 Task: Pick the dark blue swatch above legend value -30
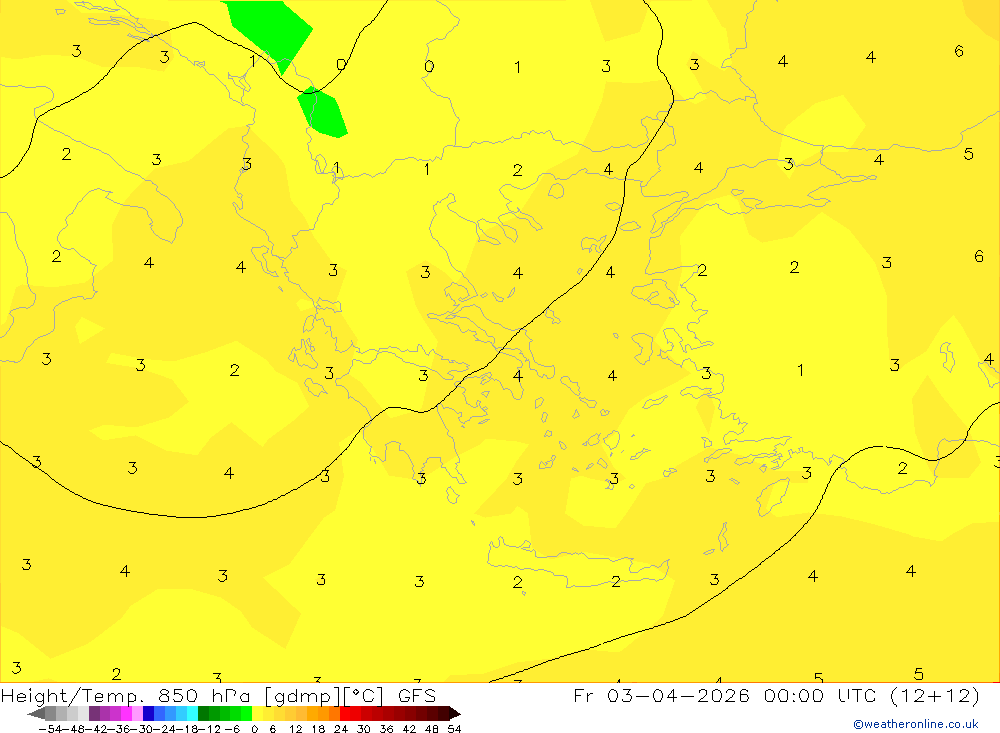[148, 714]
